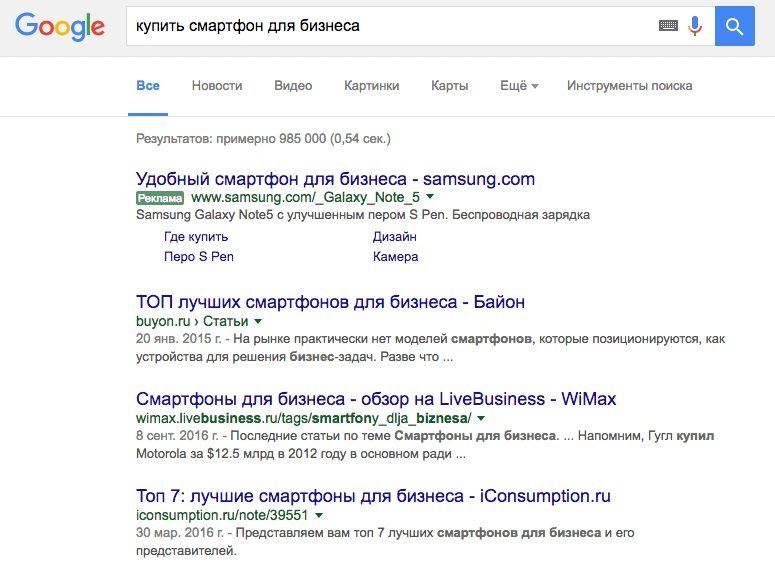Click inside the search query field
The width and height of the screenshot is (775, 569).
[390, 27]
